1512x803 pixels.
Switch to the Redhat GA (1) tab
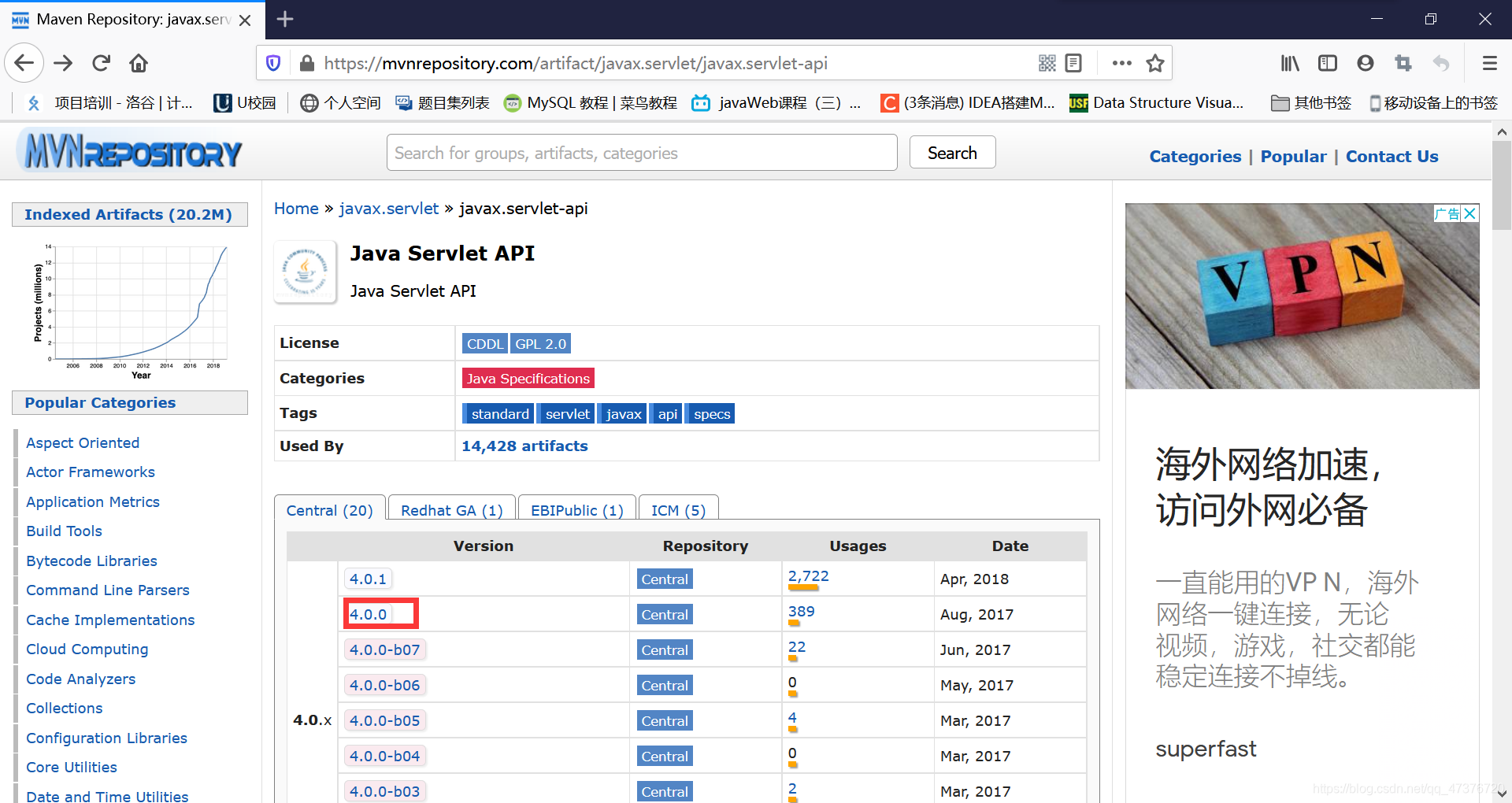pyautogui.click(x=451, y=510)
